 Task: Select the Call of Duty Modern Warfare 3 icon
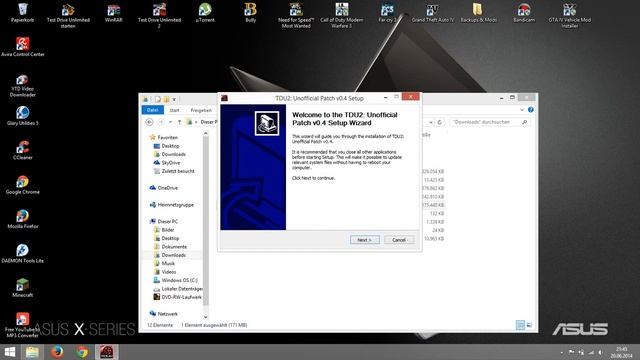[342, 16]
